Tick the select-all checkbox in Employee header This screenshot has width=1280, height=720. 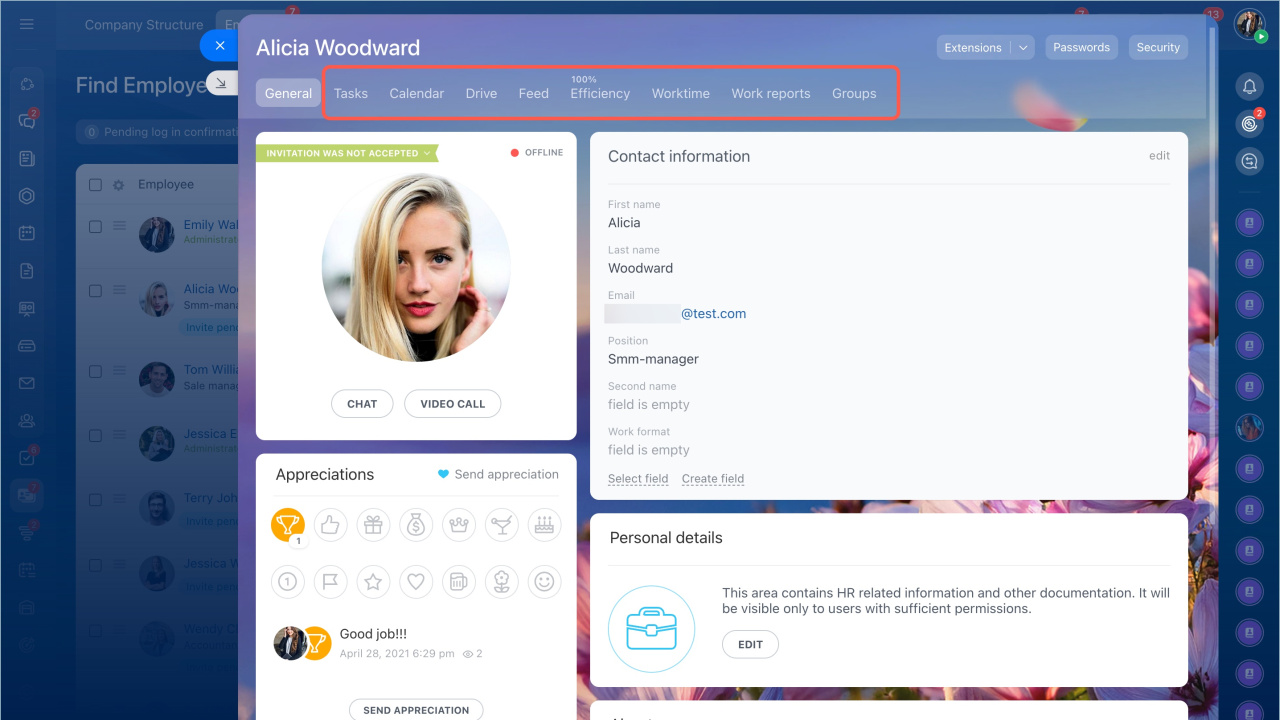click(95, 185)
